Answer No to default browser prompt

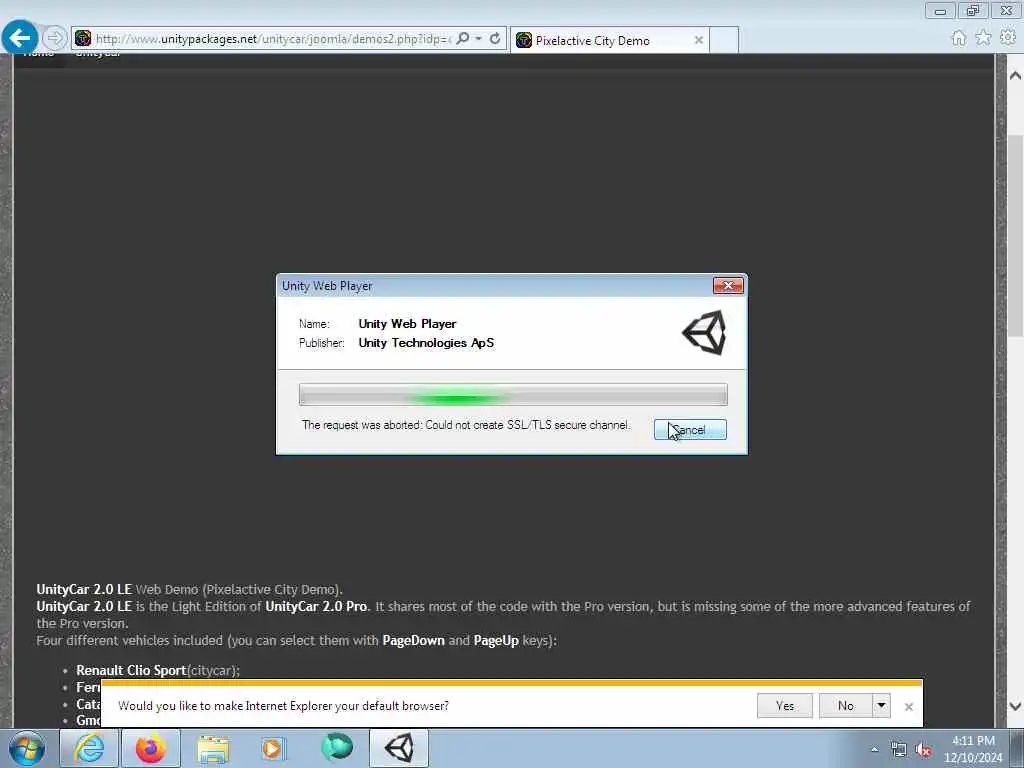tap(846, 706)
